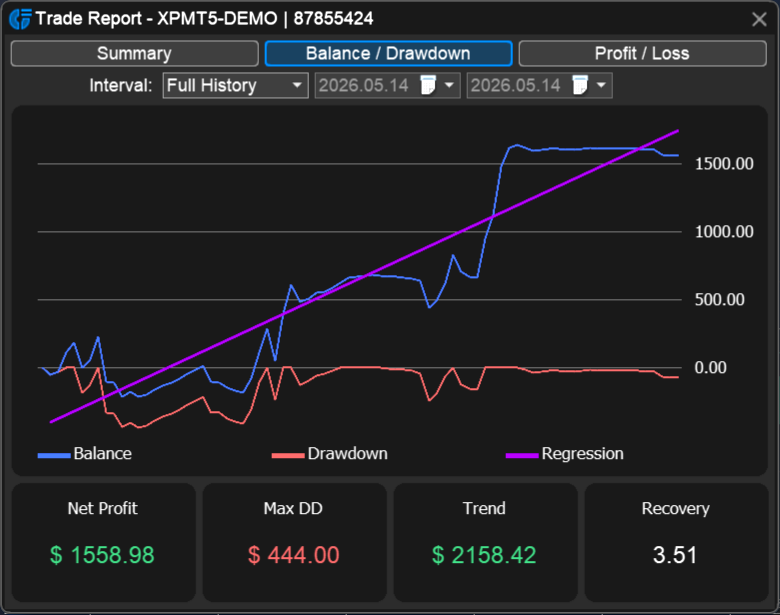Click the Net Profit value $ 1558.98
This screenshot has width=780, height=615.
pos(102,555)
